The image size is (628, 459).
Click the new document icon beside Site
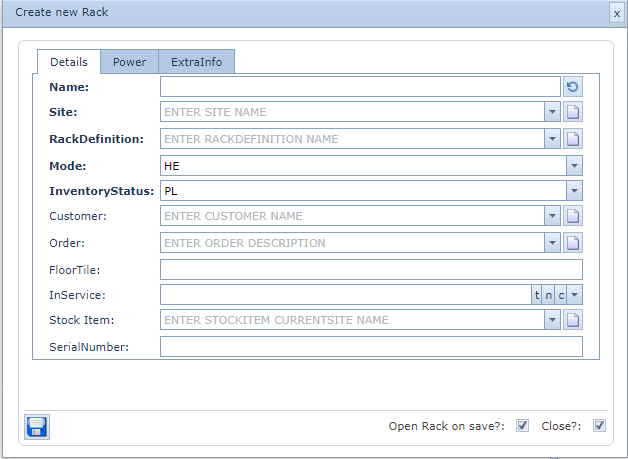pos(573,112)
